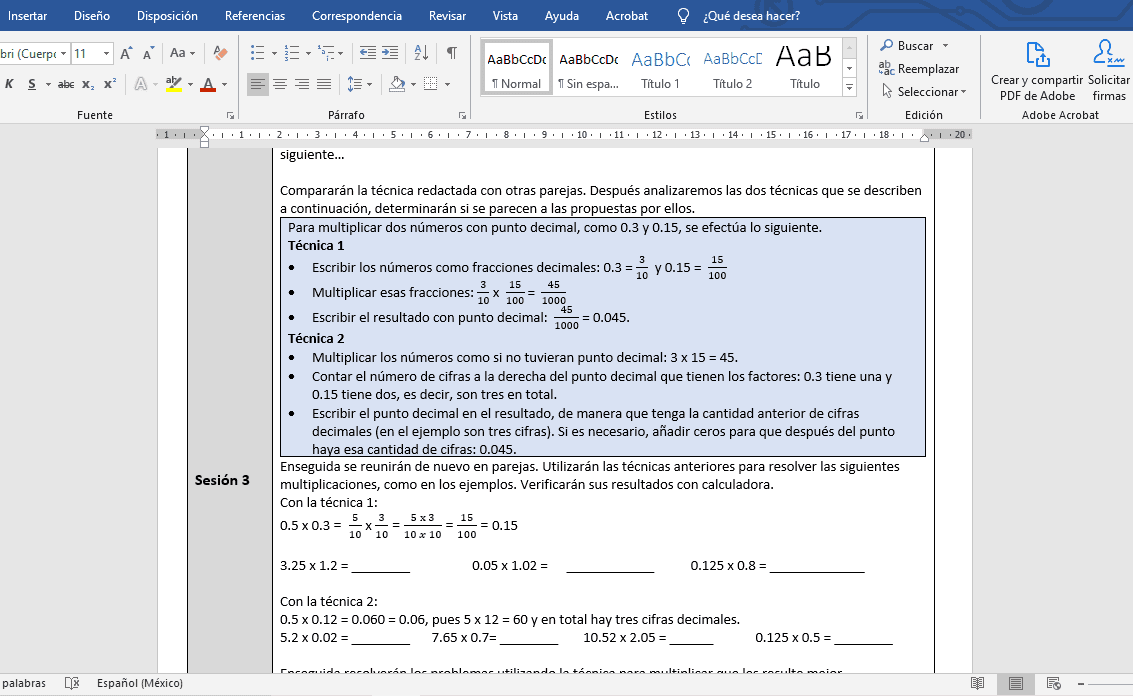Justify the paragraph text
This screenshot has width=1133, height=696.
tap(324, 85)
